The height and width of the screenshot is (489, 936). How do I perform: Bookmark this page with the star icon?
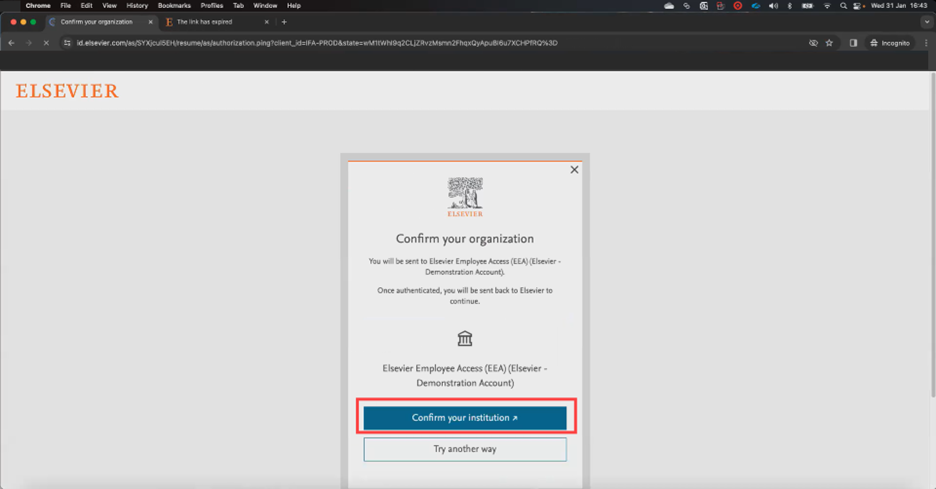coord(829,43)
